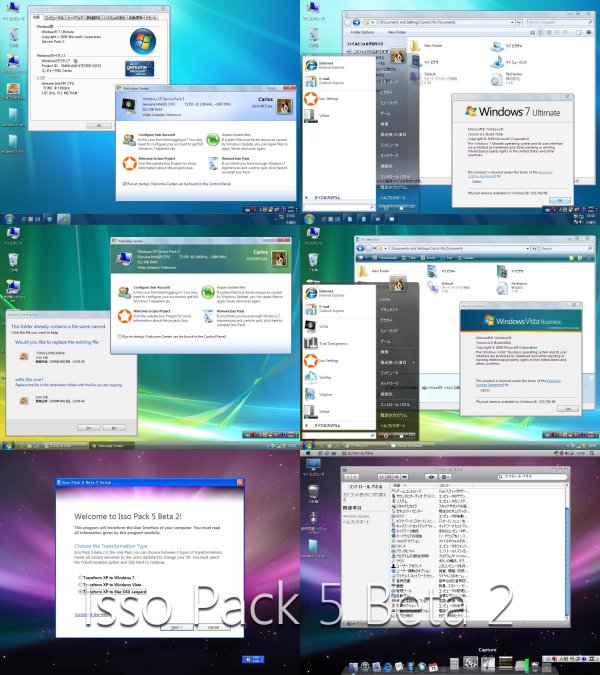This screenshot has height=675, width=600.
Task: Open マイ ミュージック music folder in Windows 7 Explorer
Action: (x=497, y=63)
